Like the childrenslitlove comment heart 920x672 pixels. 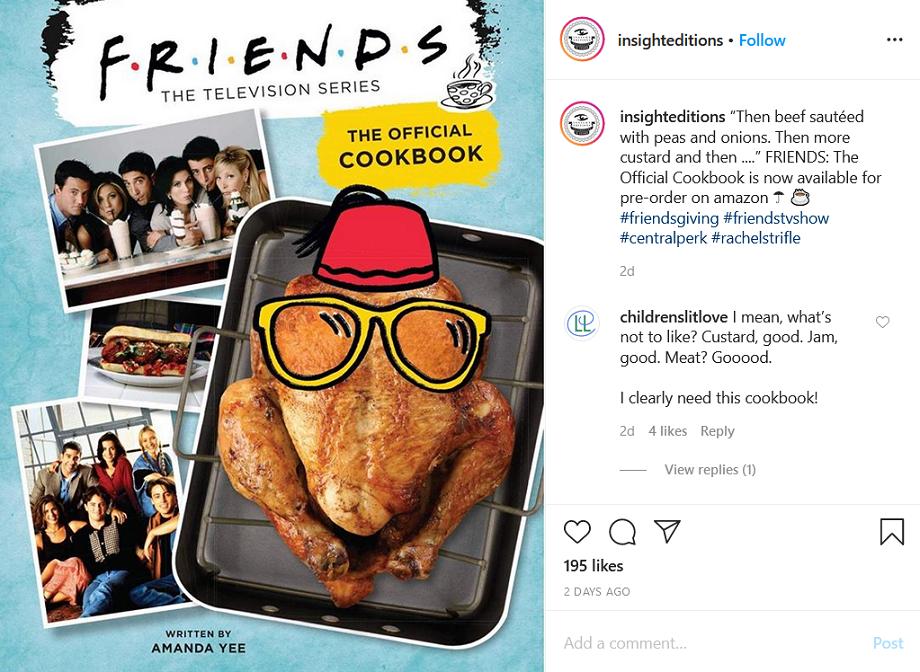[x=882, y=322]
